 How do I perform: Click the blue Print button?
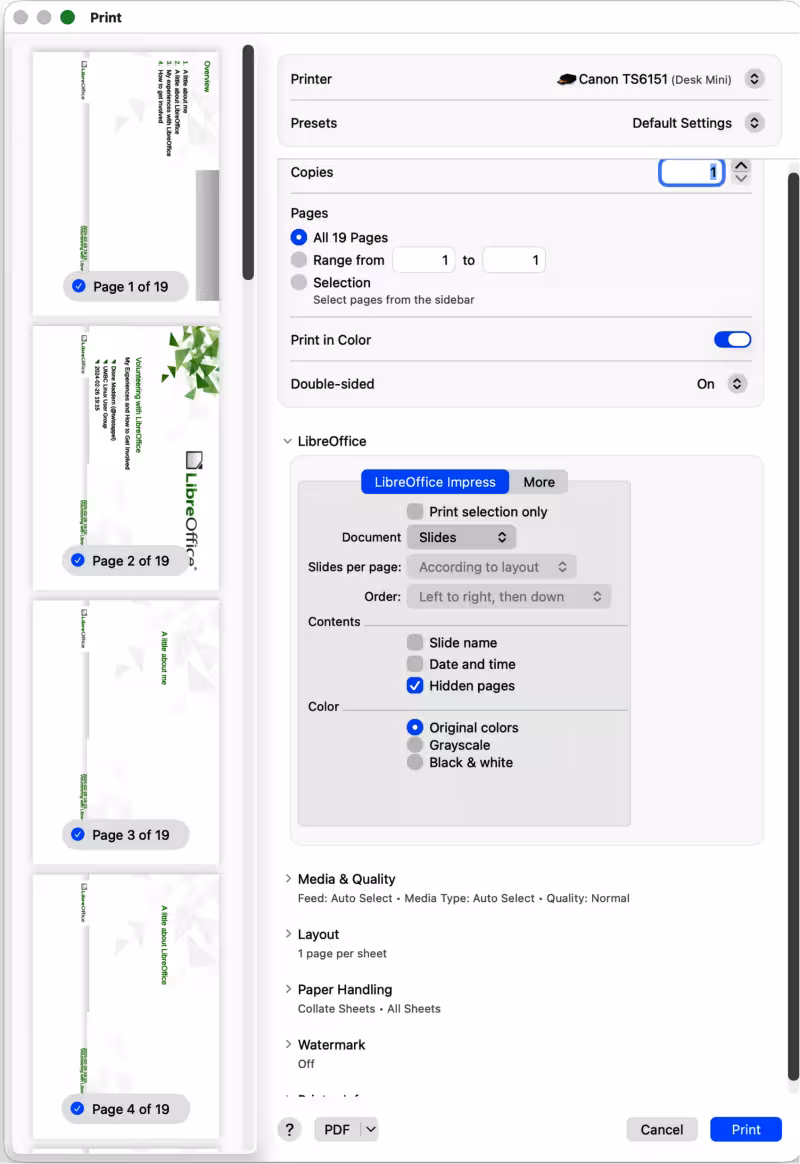pos(746,1129)
